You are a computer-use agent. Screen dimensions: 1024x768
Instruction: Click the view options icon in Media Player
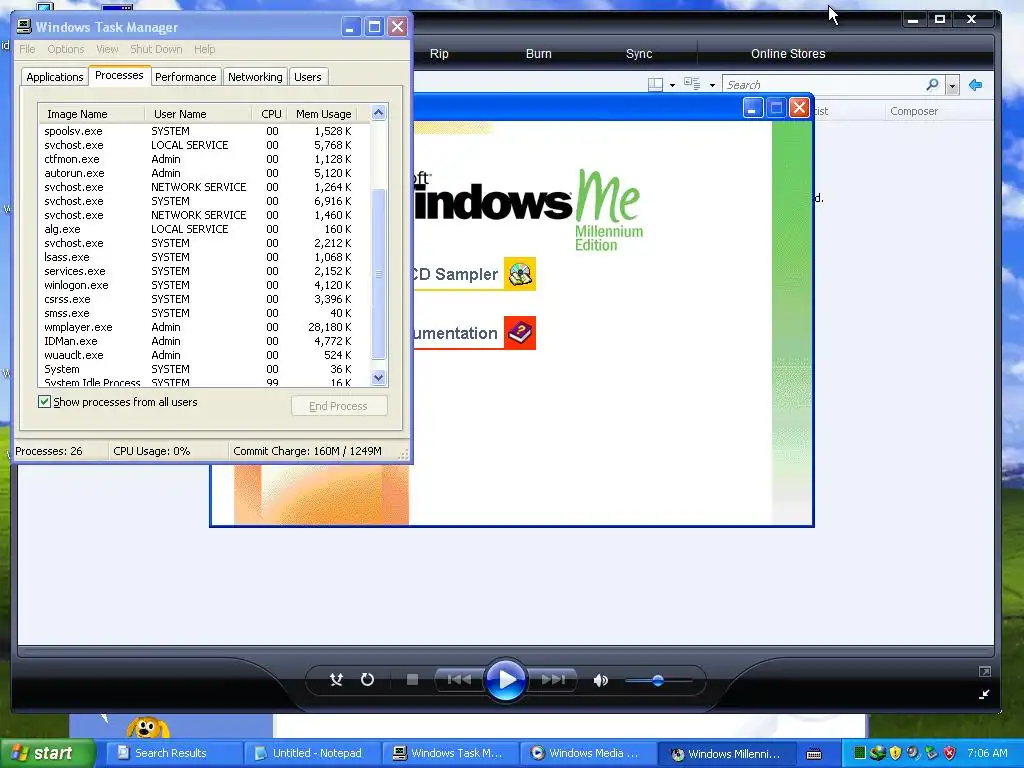coord(692,83)
